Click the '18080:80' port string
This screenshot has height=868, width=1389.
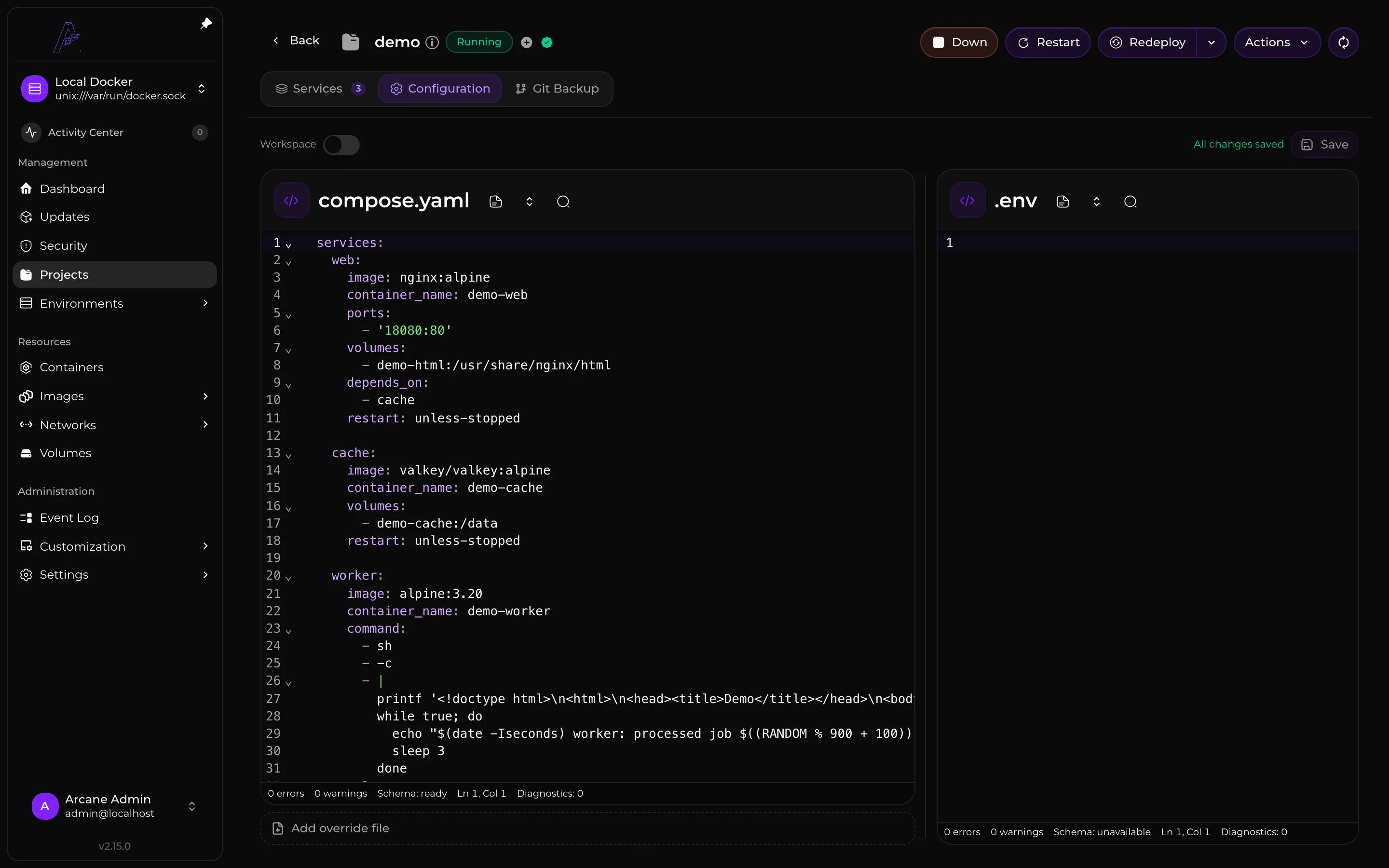(414, 331)
